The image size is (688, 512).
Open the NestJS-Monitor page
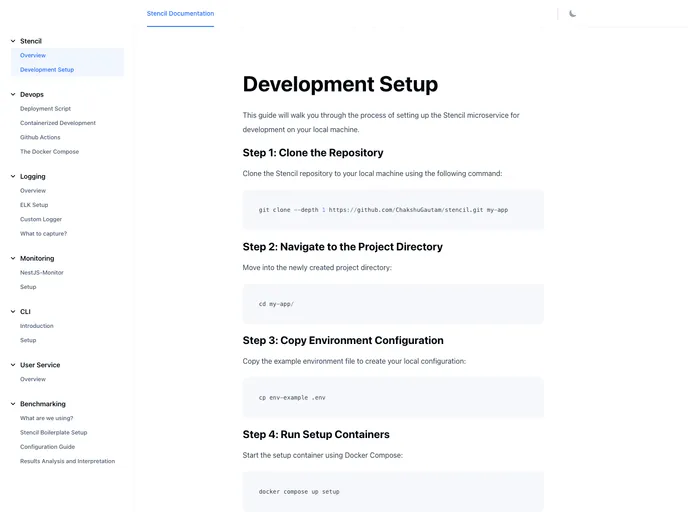click(42, 272)
